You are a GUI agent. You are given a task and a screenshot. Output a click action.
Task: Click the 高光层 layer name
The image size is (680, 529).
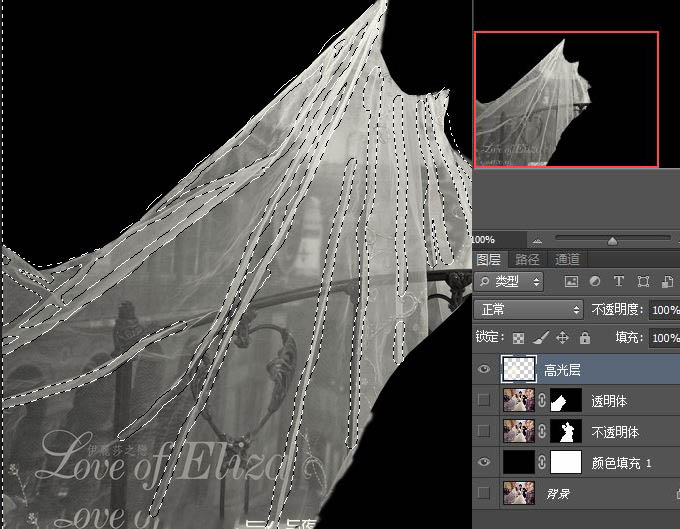pyautogui.click(x=562, y=370)
